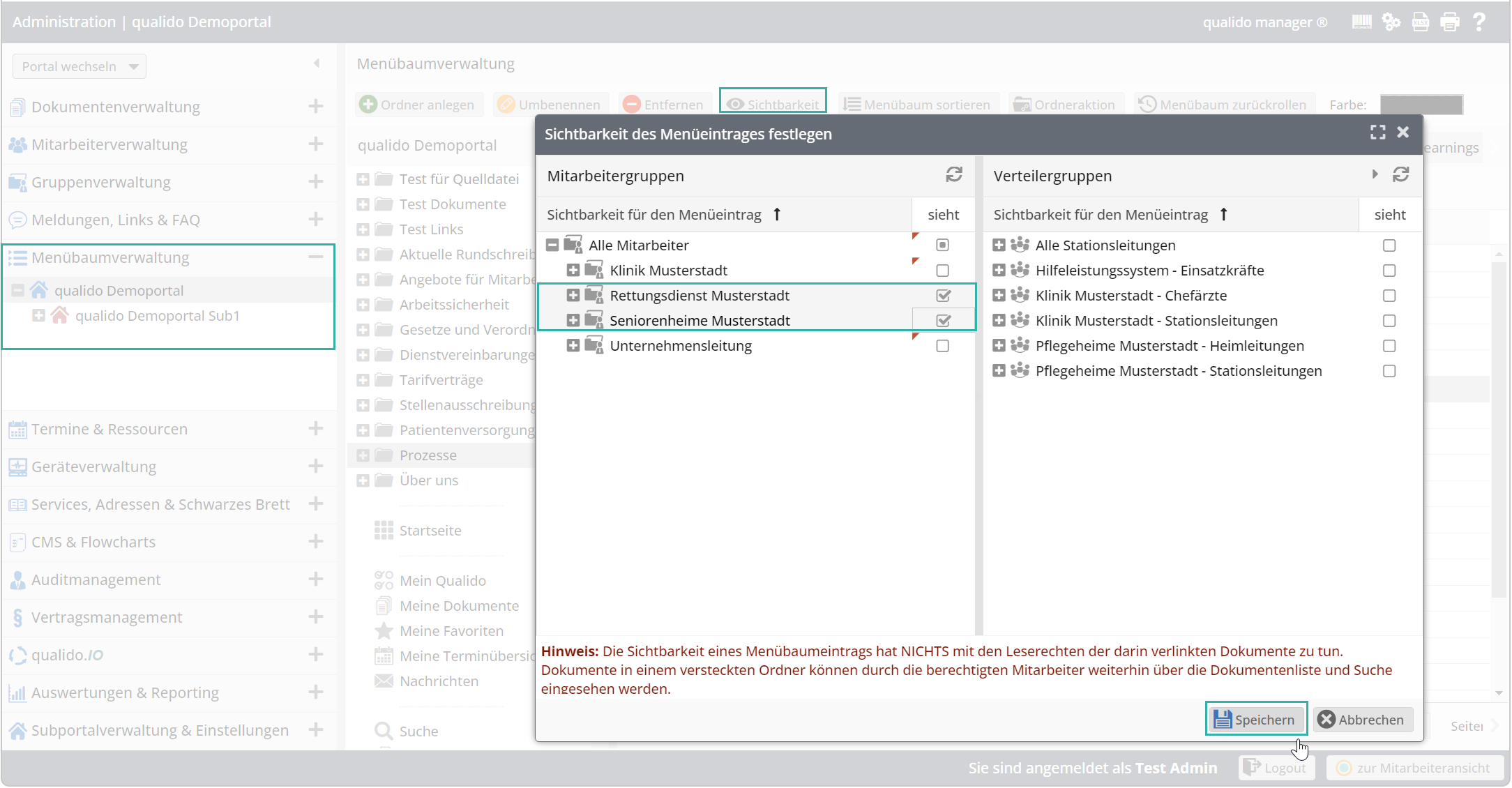Click the Dokumentenverwaltung sidebar icon
The width and height of the screenshot is (1512, 788).
pyautogui.click(x=17, y=107)
